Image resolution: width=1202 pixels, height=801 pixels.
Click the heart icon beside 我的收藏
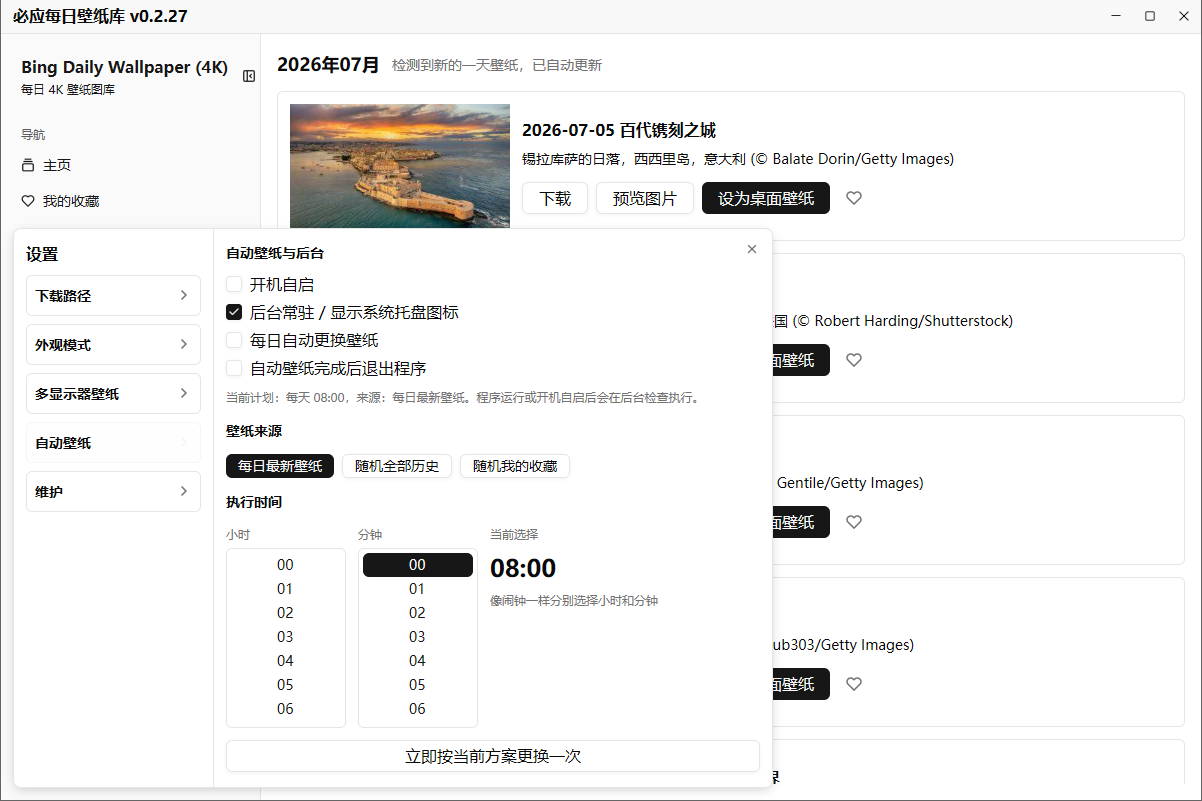28,201
